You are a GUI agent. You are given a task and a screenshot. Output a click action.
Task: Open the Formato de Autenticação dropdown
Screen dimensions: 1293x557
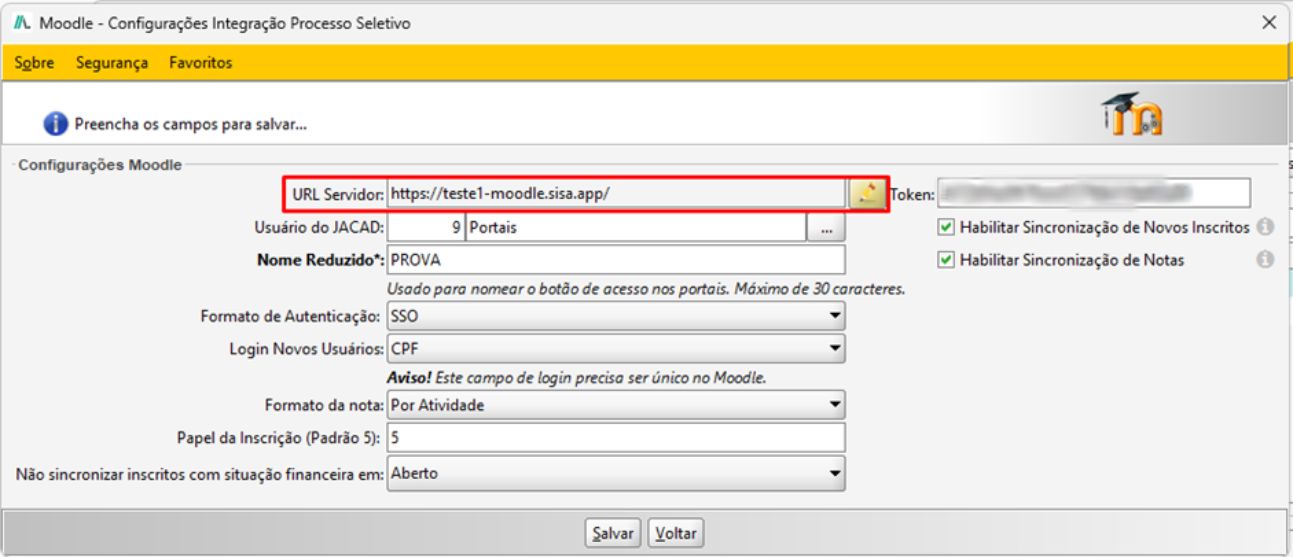point(616,316)
